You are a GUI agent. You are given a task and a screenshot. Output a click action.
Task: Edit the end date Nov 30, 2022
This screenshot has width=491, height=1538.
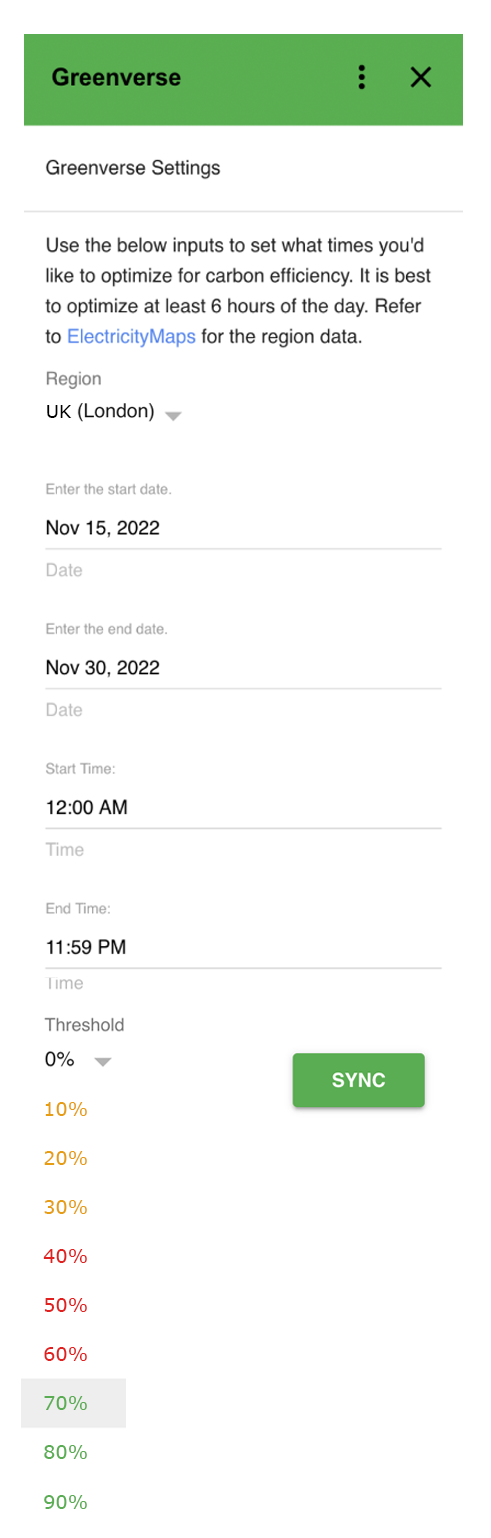243,668
